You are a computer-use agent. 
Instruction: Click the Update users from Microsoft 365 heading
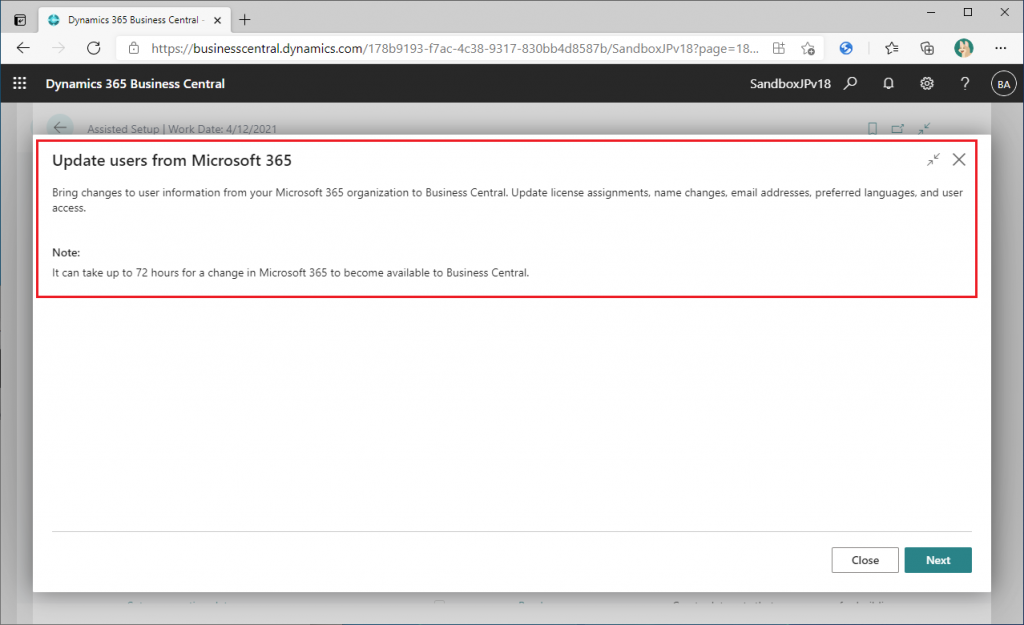172,161
